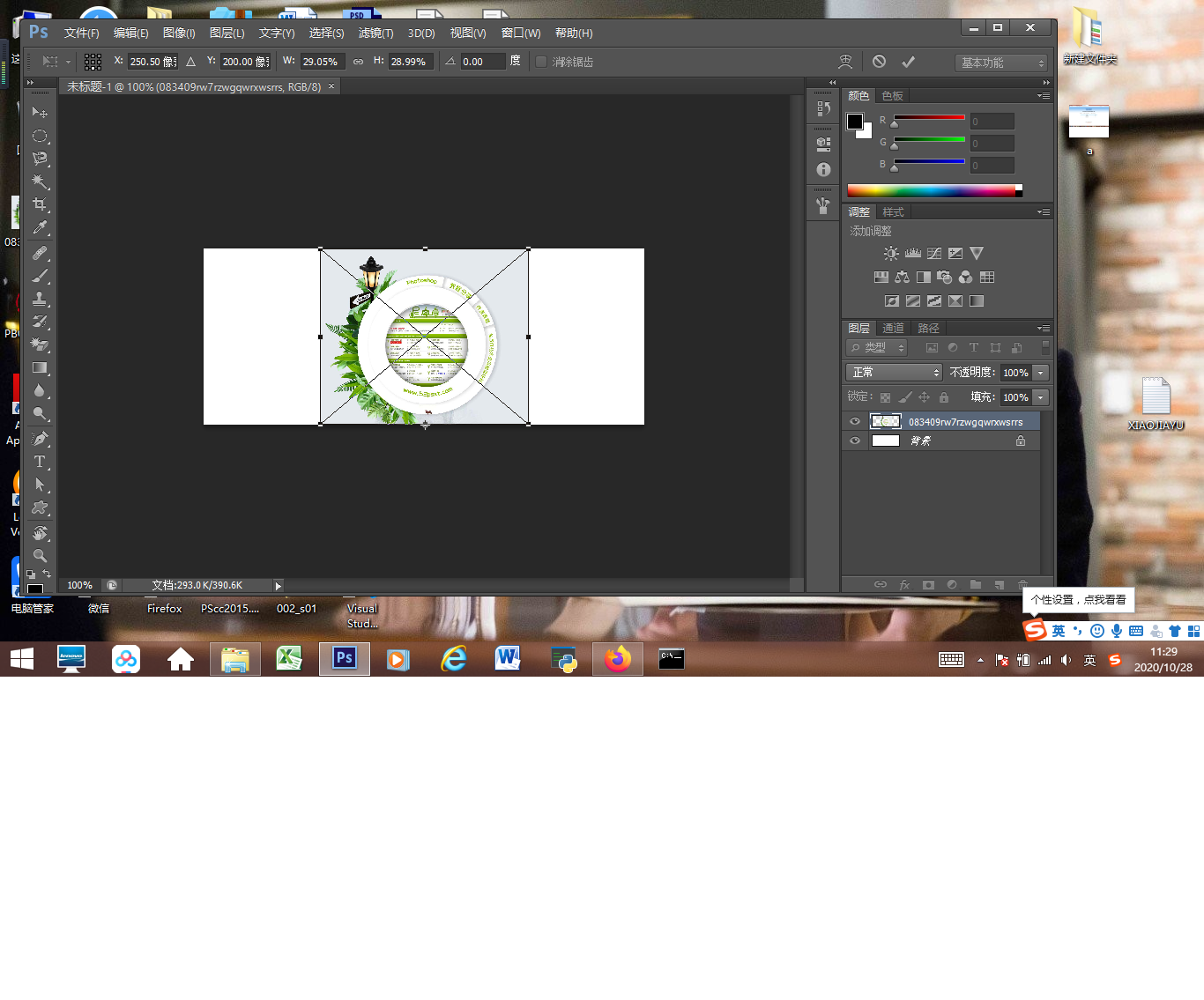Open the Layers panel flyout menu
1204x1000 pixels.
coord(1044,329)
